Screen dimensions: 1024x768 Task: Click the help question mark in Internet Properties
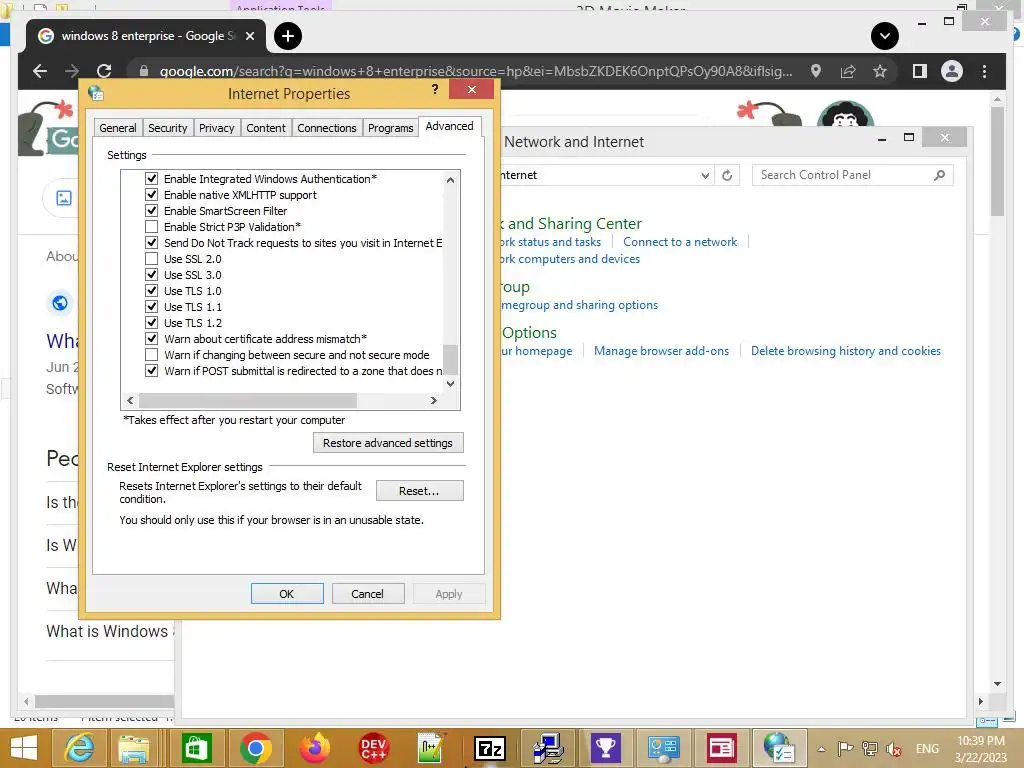435,89
